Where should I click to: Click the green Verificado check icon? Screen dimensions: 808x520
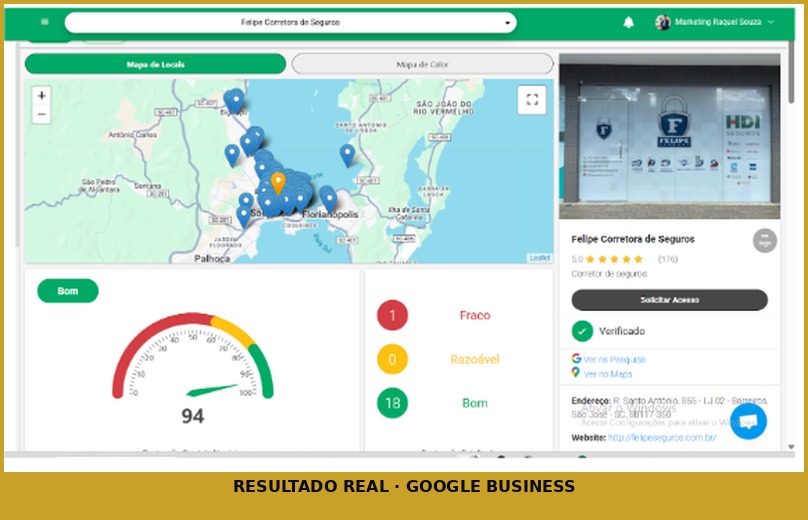click(x=582, y=331)
